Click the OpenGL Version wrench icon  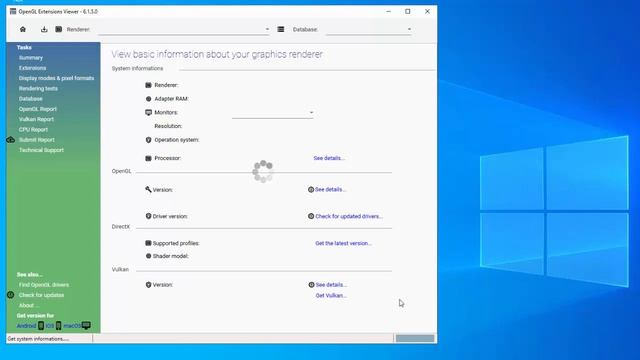[x=148, y=189]
